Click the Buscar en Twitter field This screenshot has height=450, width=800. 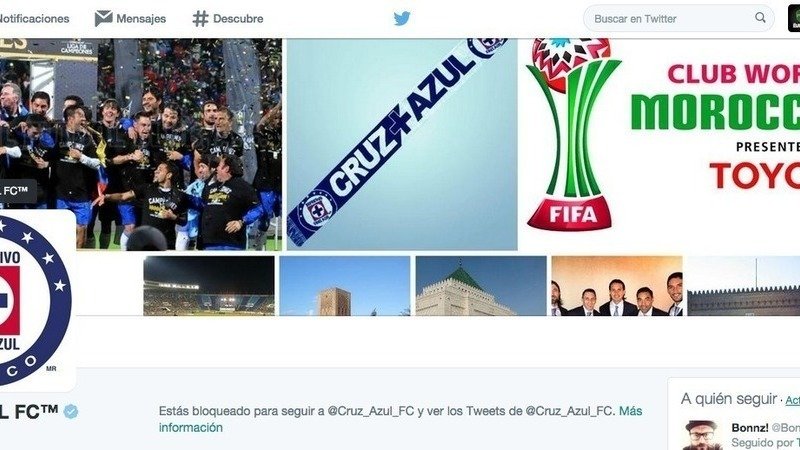(679, 19)
